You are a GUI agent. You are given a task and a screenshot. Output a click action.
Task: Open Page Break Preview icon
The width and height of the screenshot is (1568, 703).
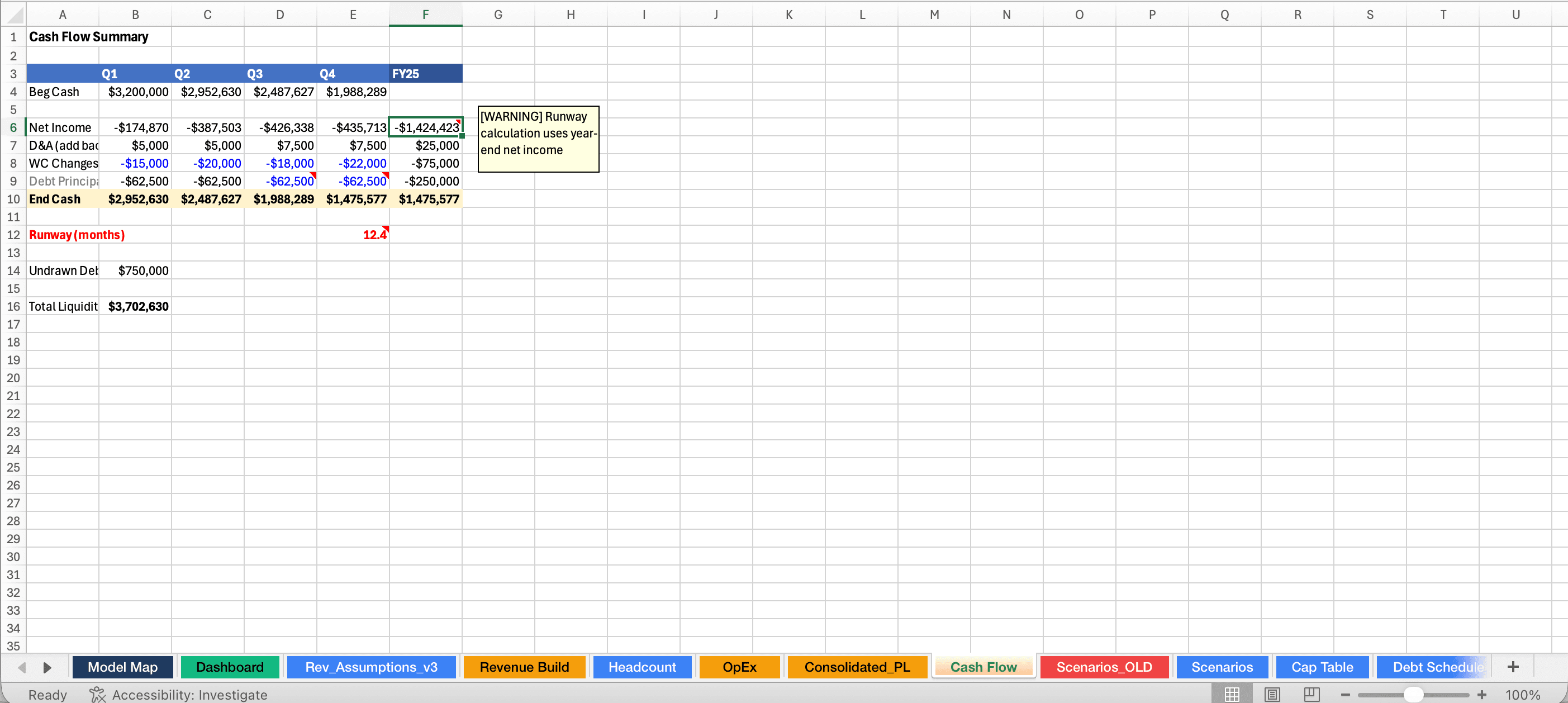1312,694
